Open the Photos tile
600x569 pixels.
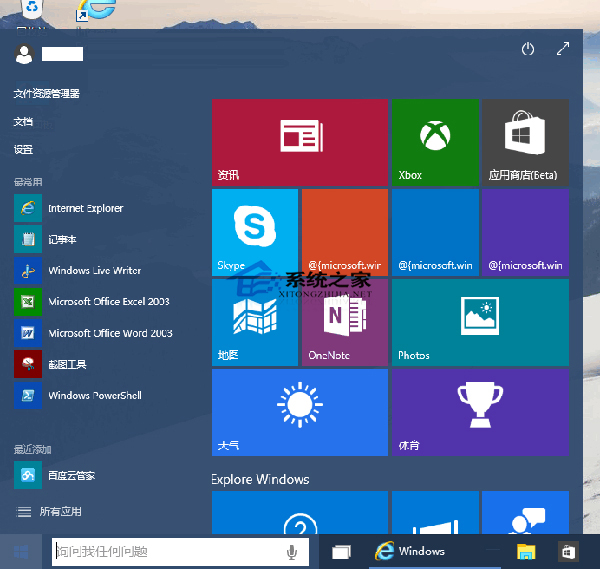480,322
